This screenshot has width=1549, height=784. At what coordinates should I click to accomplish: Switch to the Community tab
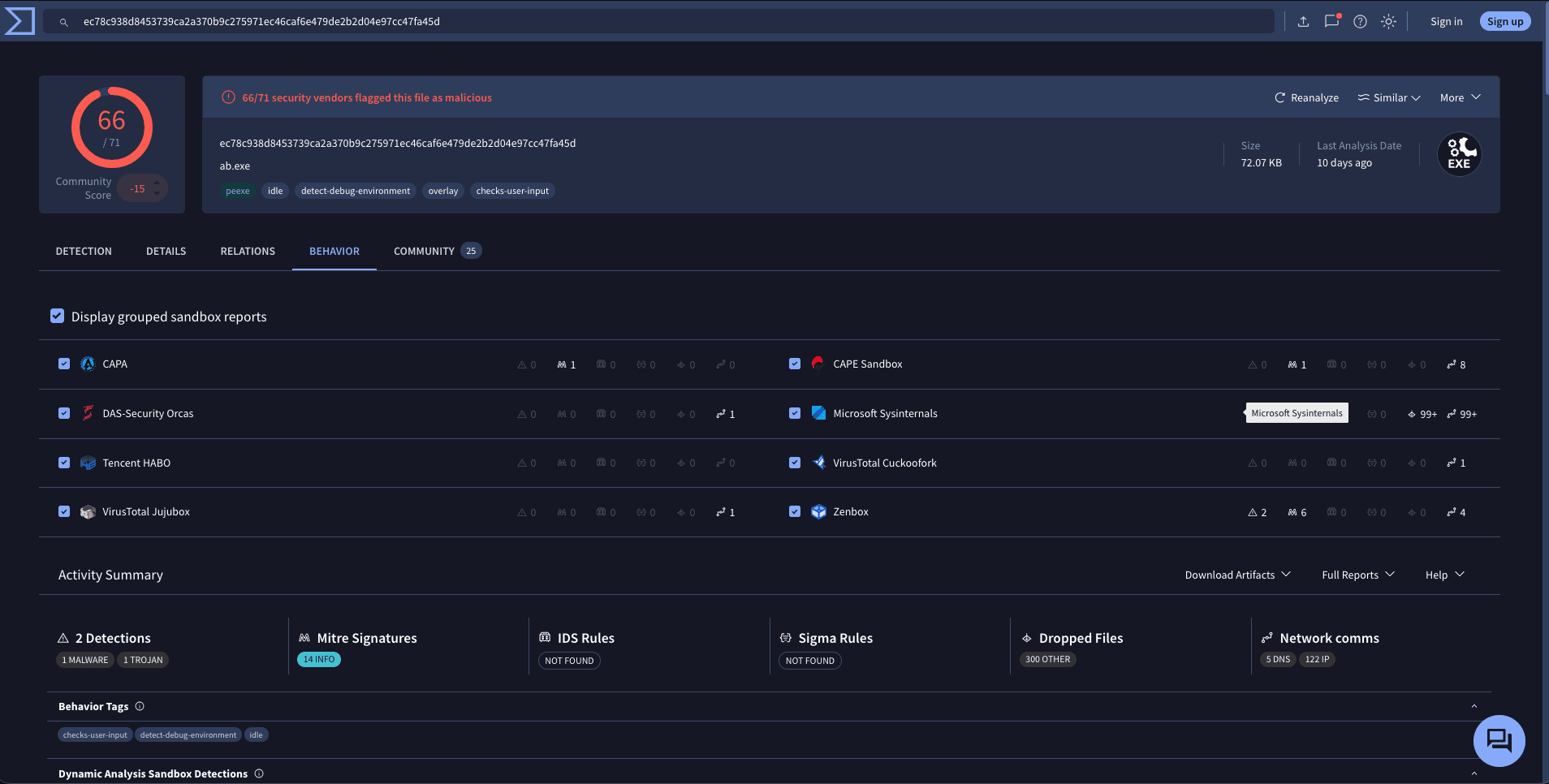point(438,252)
